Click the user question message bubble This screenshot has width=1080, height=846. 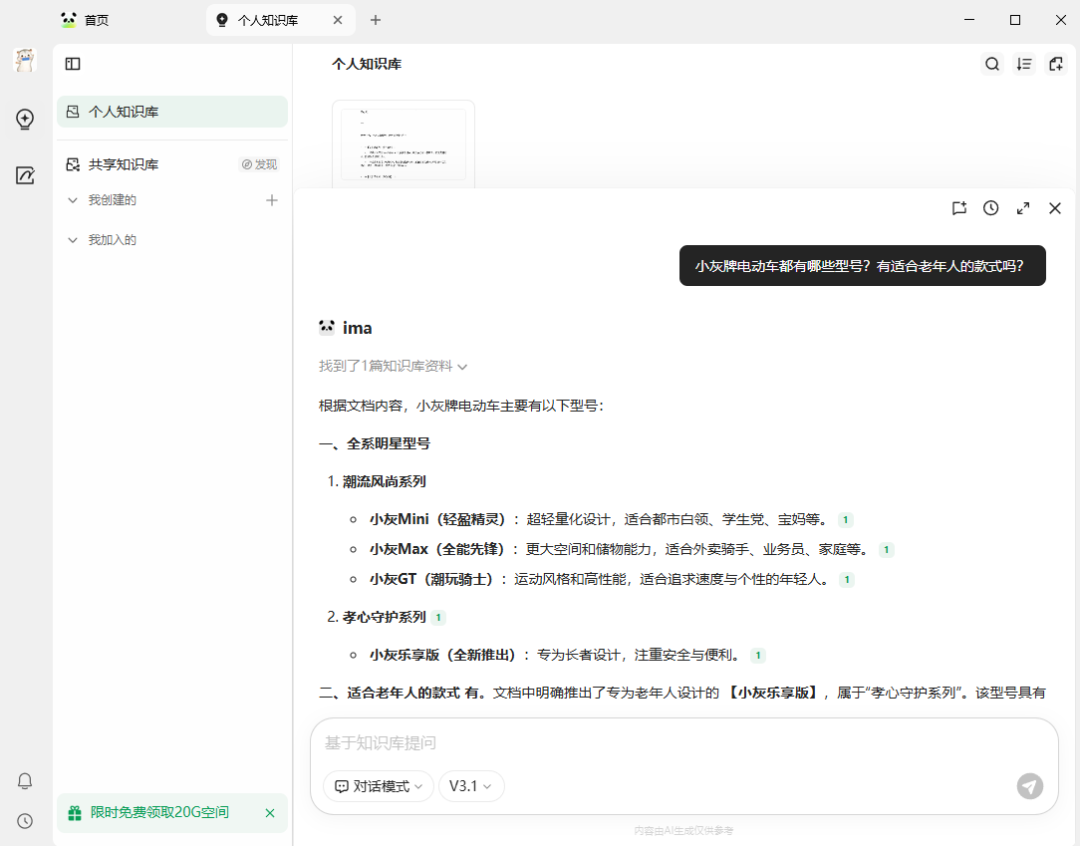862,266
